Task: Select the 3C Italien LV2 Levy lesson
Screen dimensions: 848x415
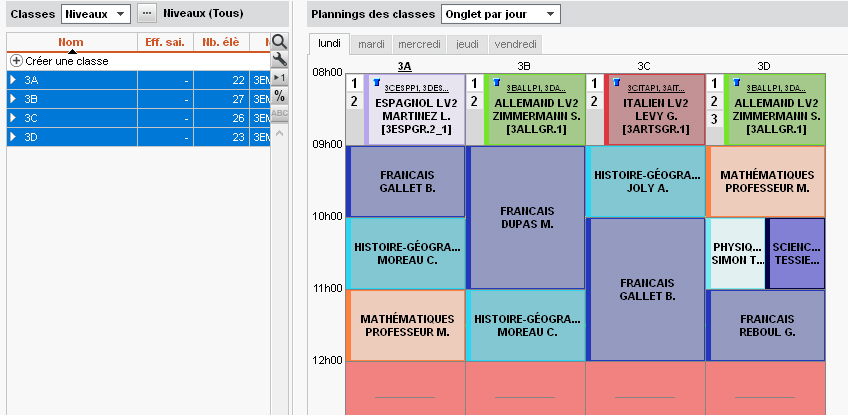Action: pyautogui.click(x=655, y=110)
